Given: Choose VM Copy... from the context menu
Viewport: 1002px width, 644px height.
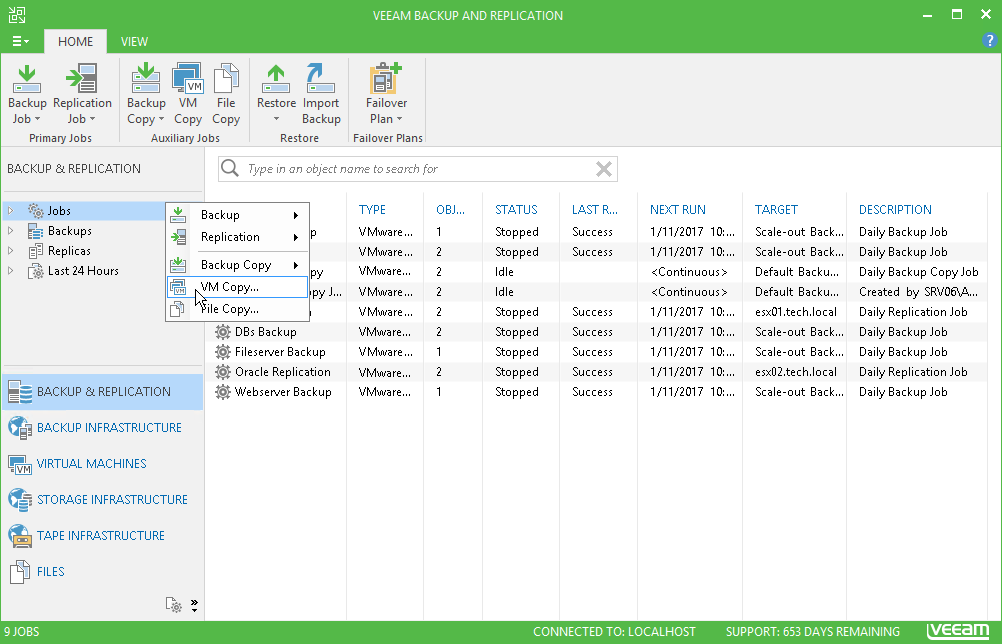Looking at the screenshot, I should 237,287.
